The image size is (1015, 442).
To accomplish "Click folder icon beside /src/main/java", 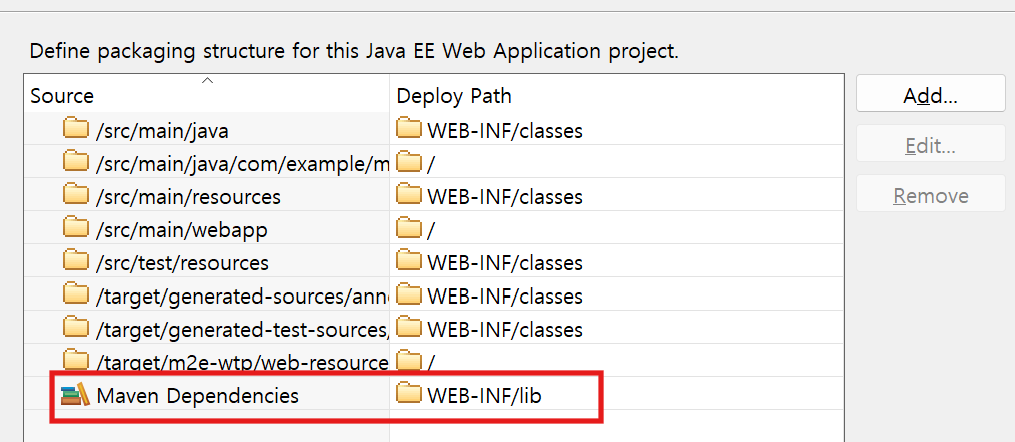I will (76, 129).
